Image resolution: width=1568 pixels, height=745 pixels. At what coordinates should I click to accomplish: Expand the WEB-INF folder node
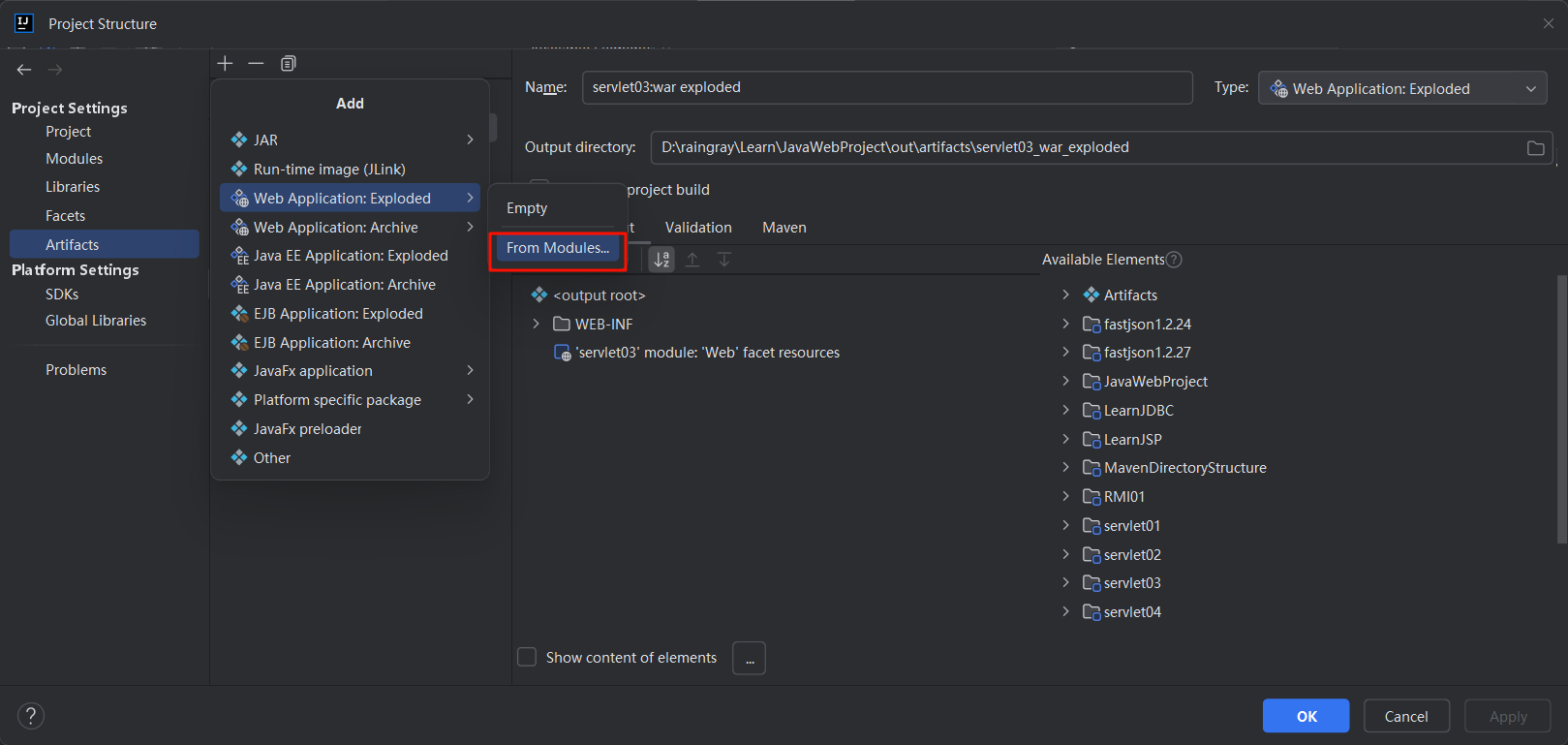click(x=536, y=324)
